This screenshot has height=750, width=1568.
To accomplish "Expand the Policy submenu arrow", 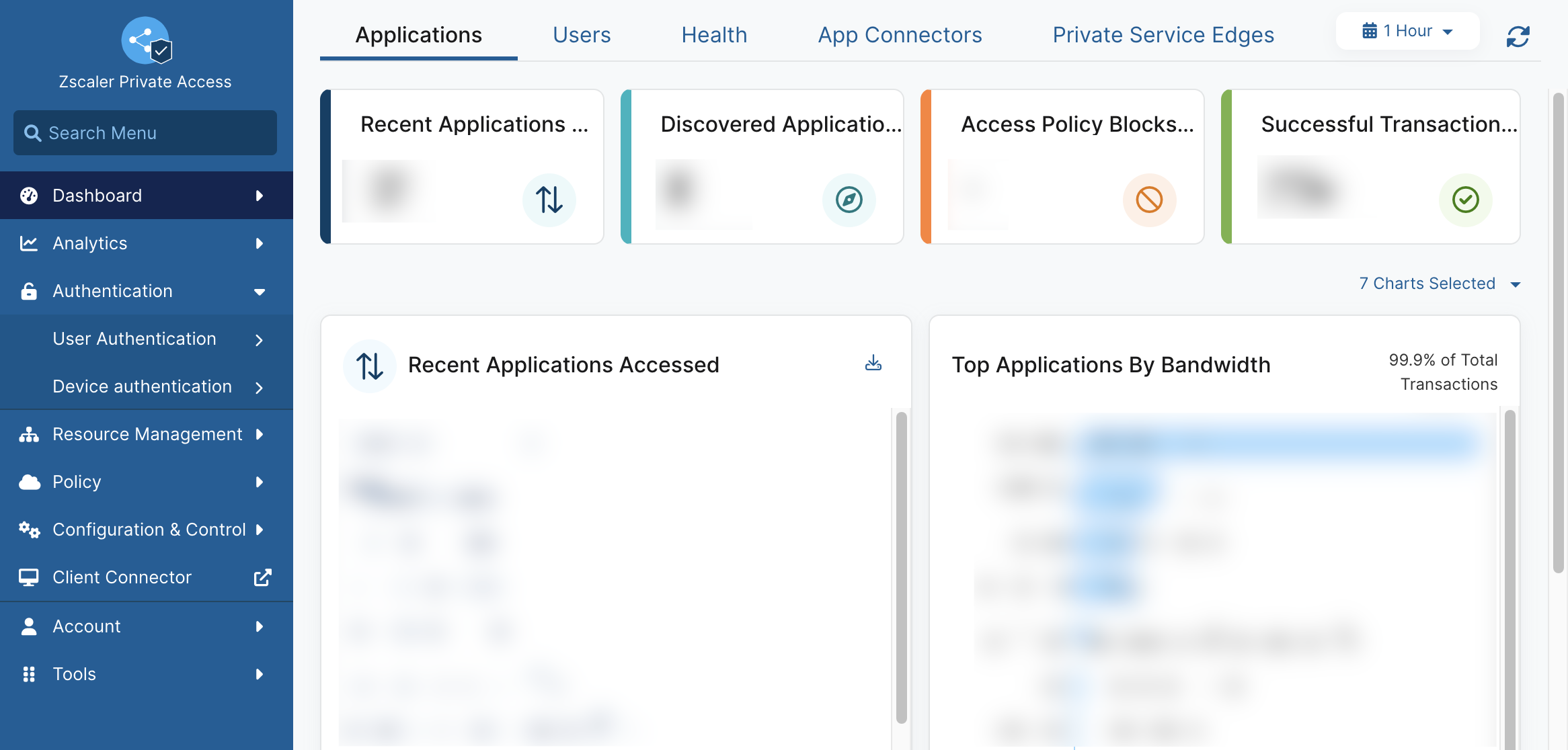I will coord(260,482).
